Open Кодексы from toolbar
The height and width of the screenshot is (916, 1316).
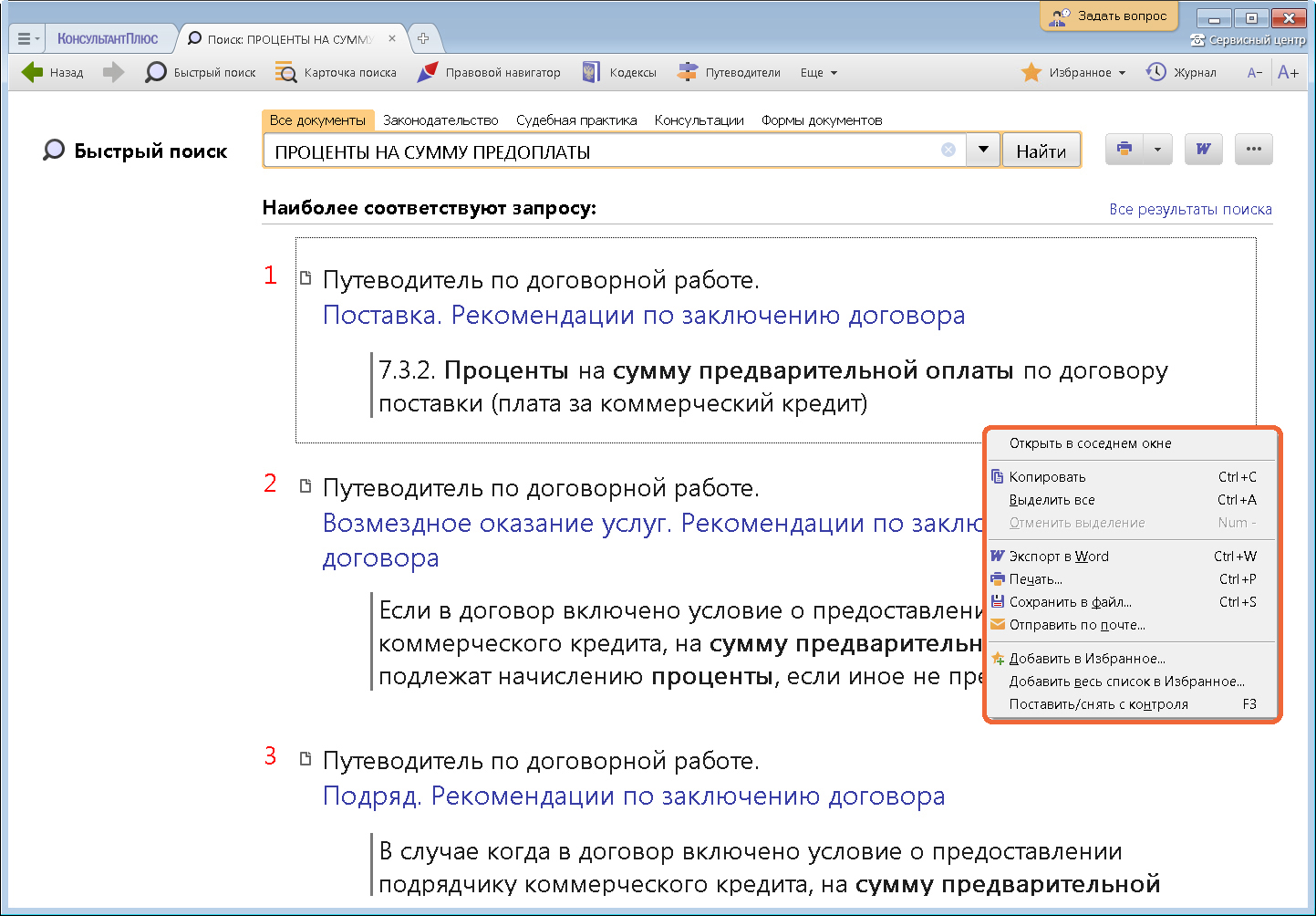(619, 72)
